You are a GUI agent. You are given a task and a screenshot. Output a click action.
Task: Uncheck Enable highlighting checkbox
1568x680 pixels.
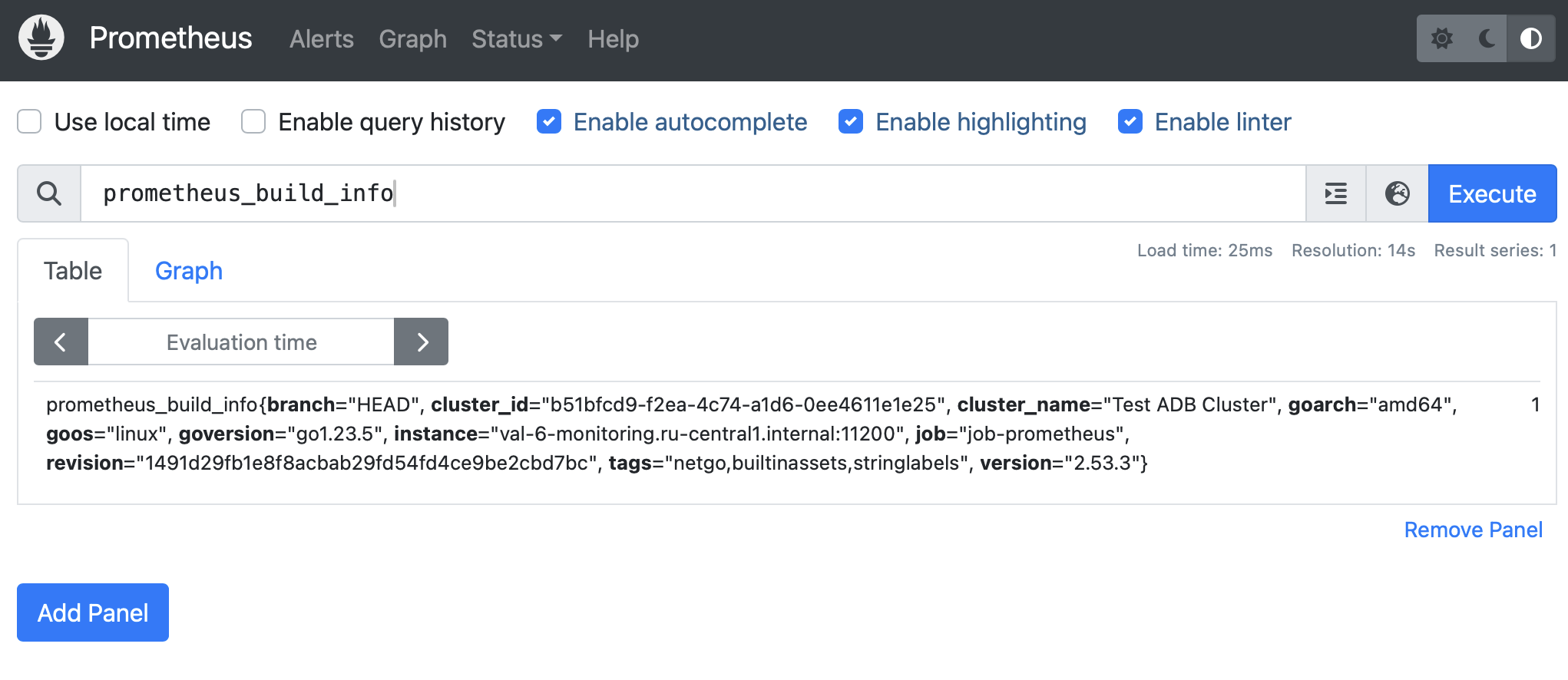click(x=851, y=121)
